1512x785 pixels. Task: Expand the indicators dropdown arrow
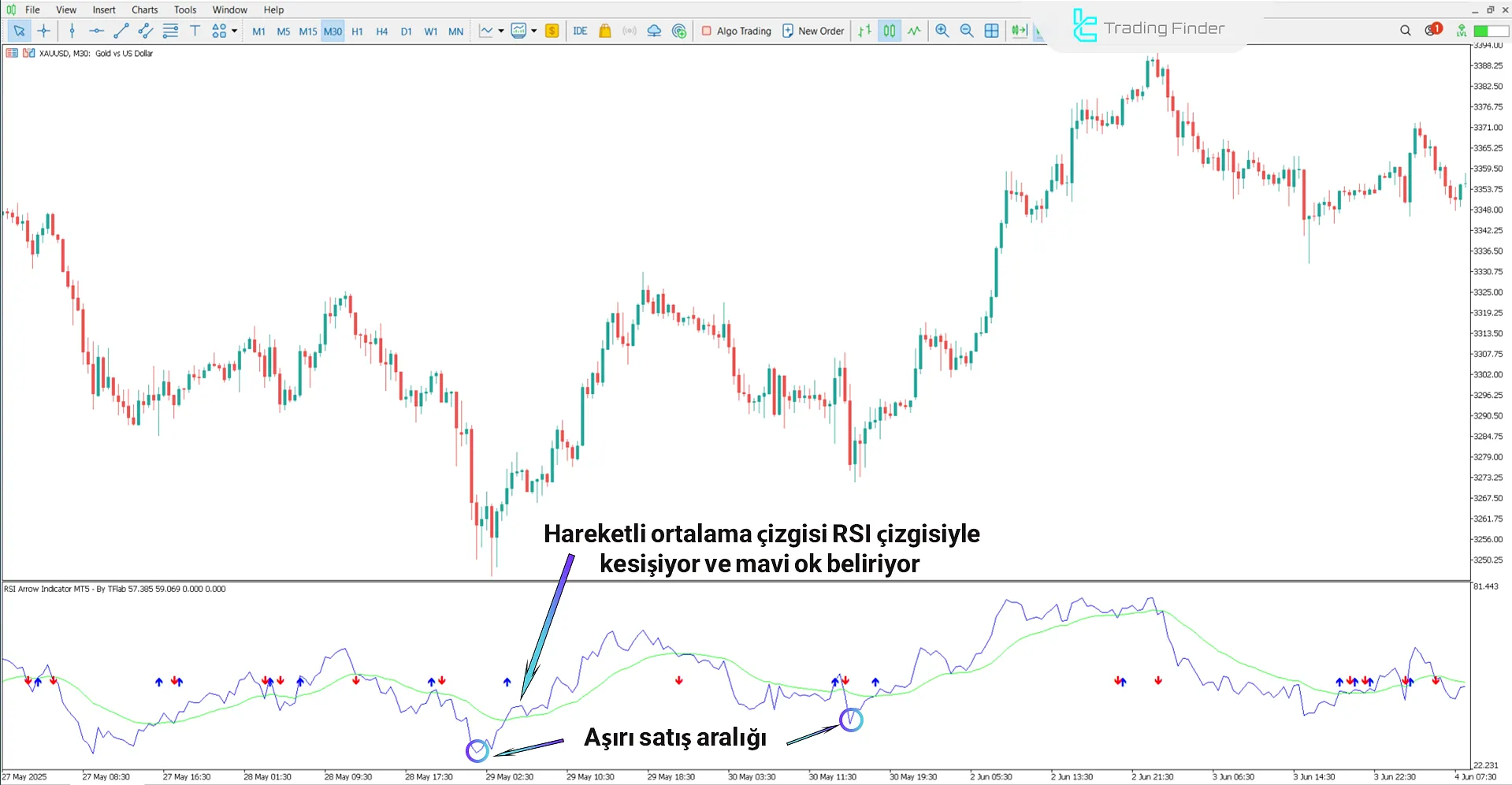(533, 31)
